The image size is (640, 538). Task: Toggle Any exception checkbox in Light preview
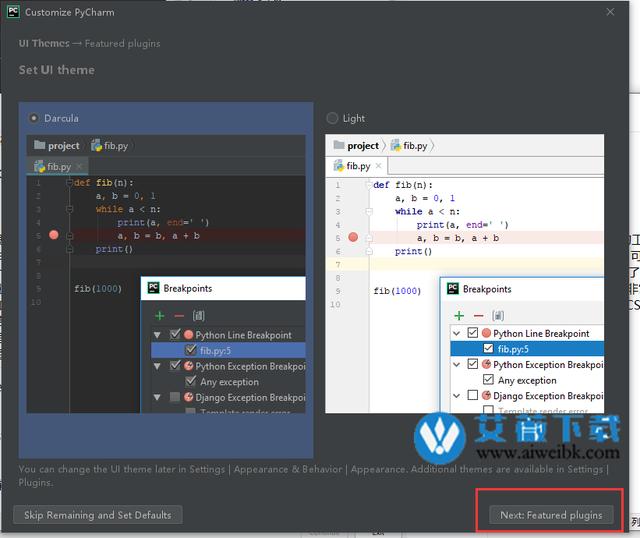coord(488,380)
